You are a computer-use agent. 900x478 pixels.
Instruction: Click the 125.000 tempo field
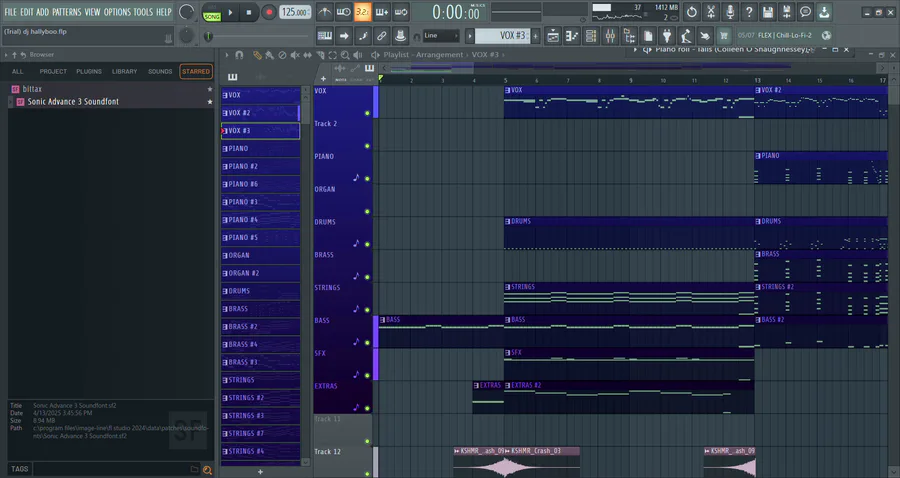pos(295,12)
